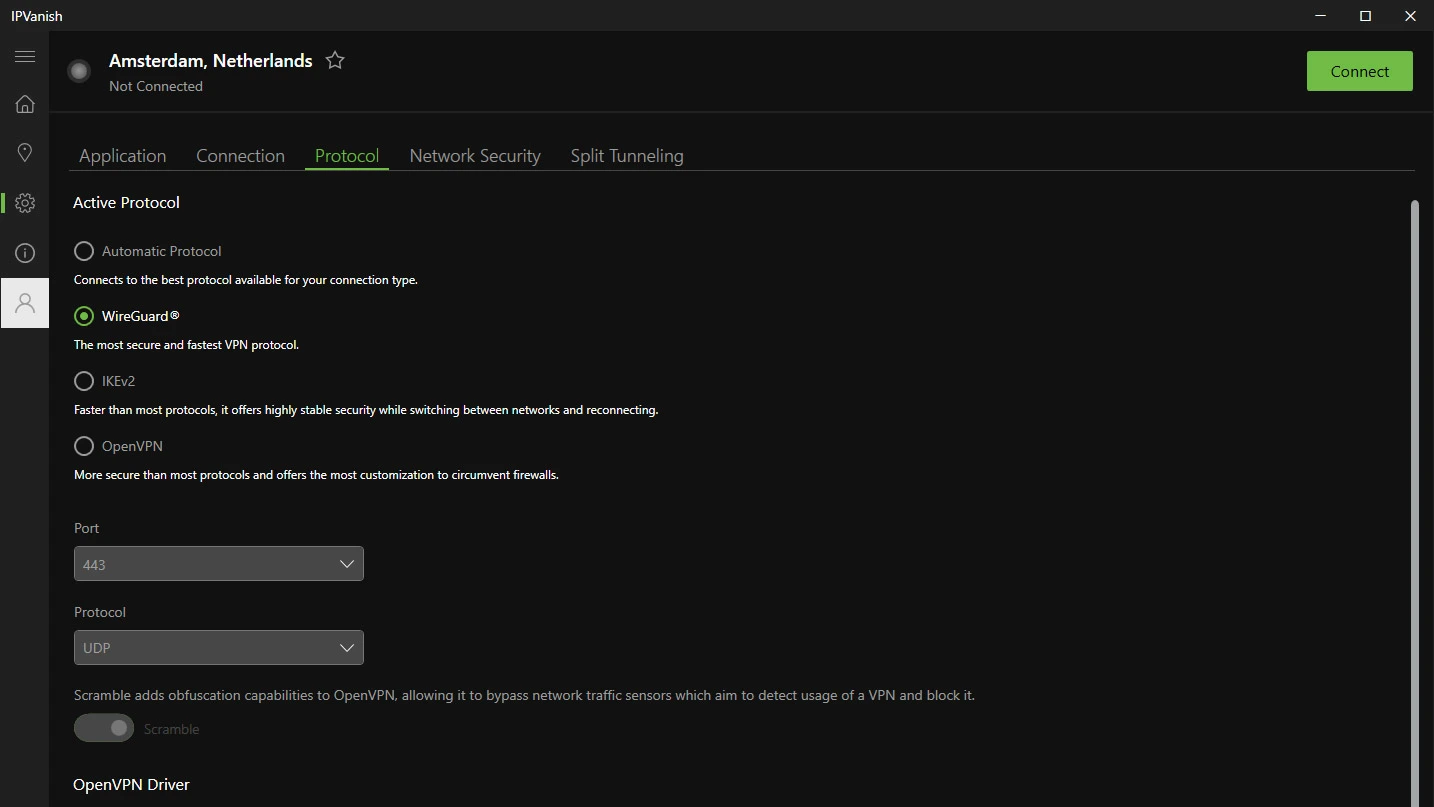Open the Settings gear icon

tap(25, 203)
